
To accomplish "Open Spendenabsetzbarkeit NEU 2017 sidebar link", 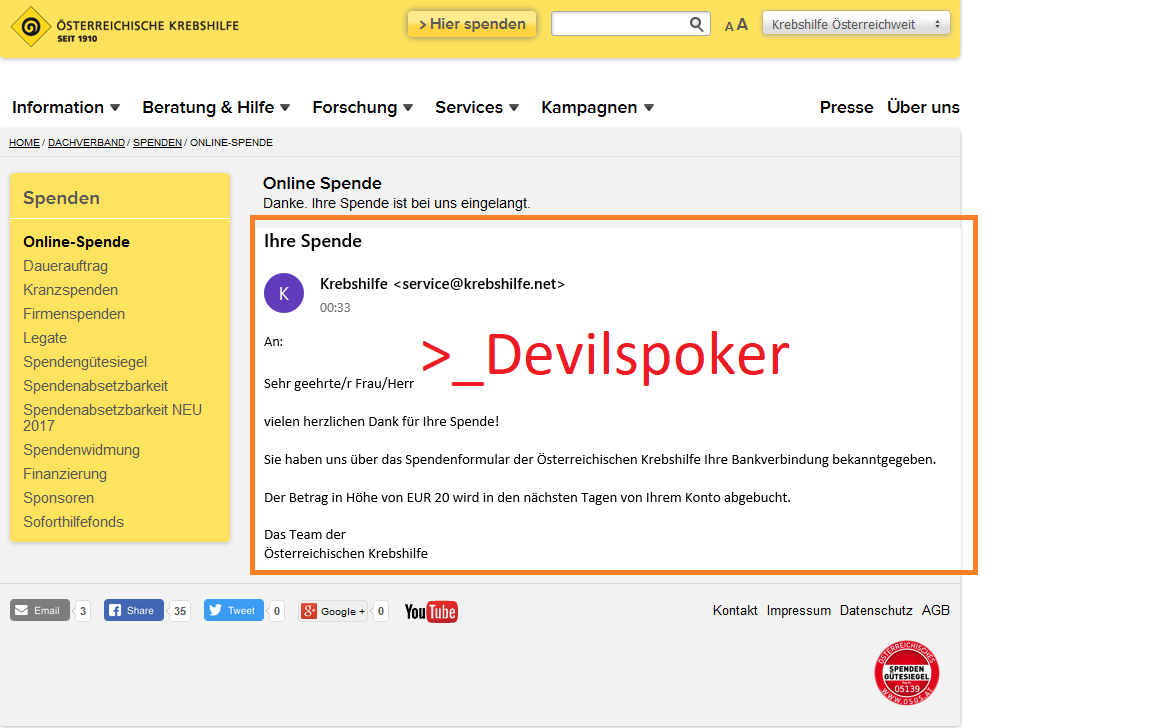I will click(112, 418).
